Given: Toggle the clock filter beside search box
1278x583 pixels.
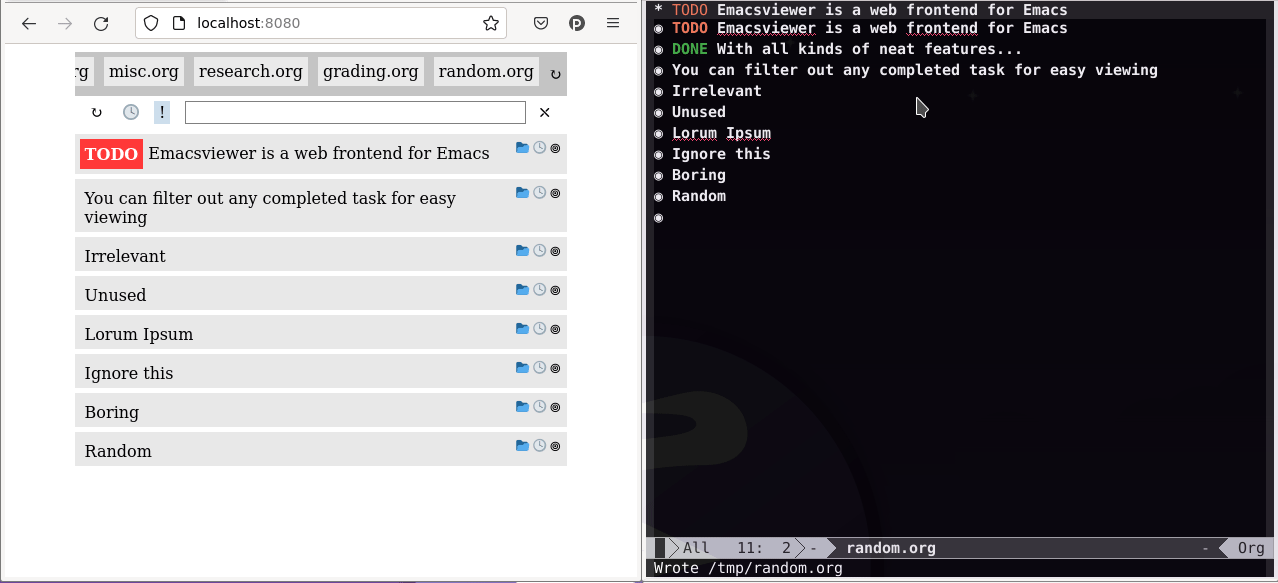Looking at the screenshot, I should tap(131, 112).
